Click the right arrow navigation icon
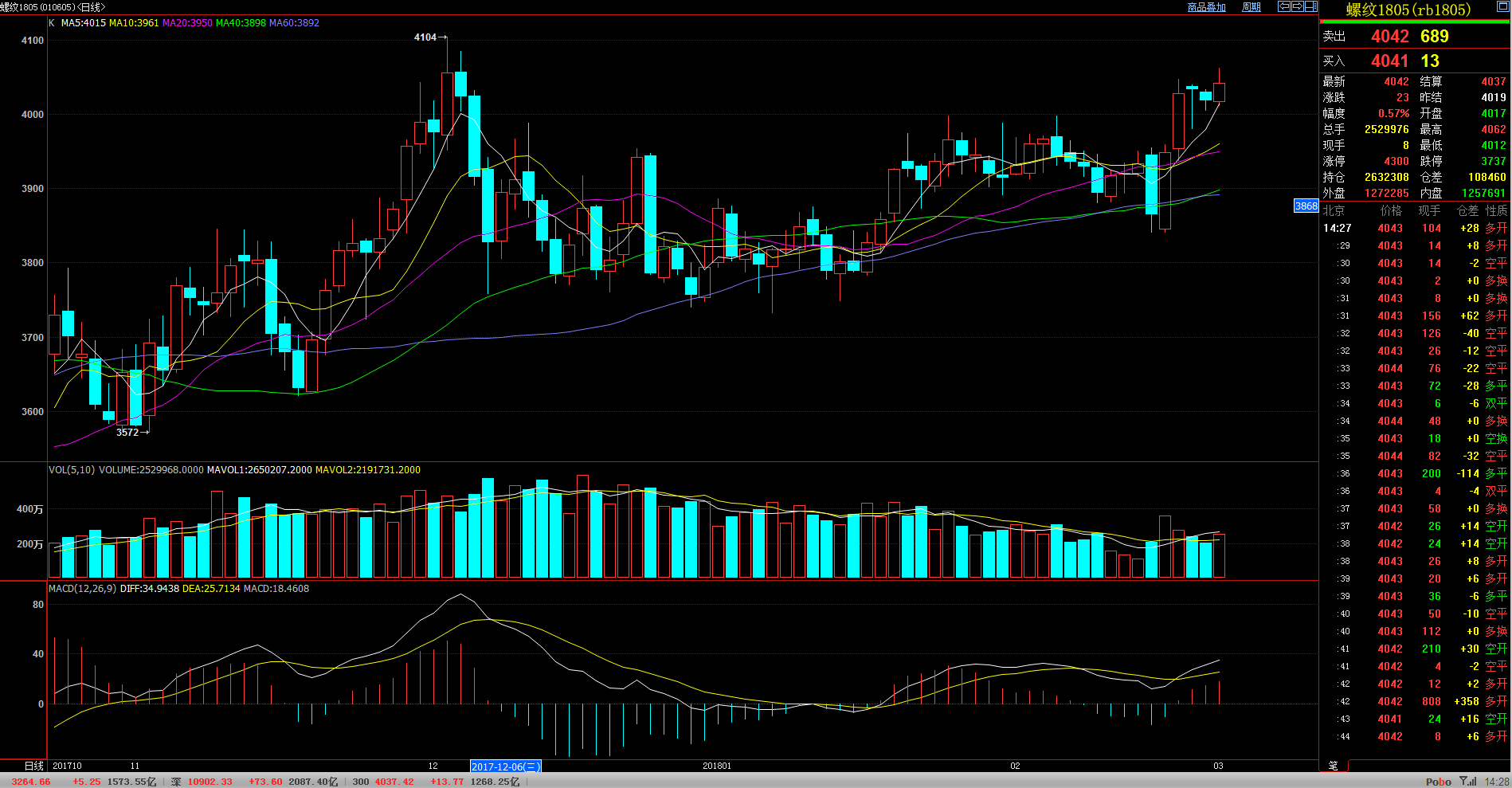Screen dimensions: 1512x788 tap(1297, 6)
